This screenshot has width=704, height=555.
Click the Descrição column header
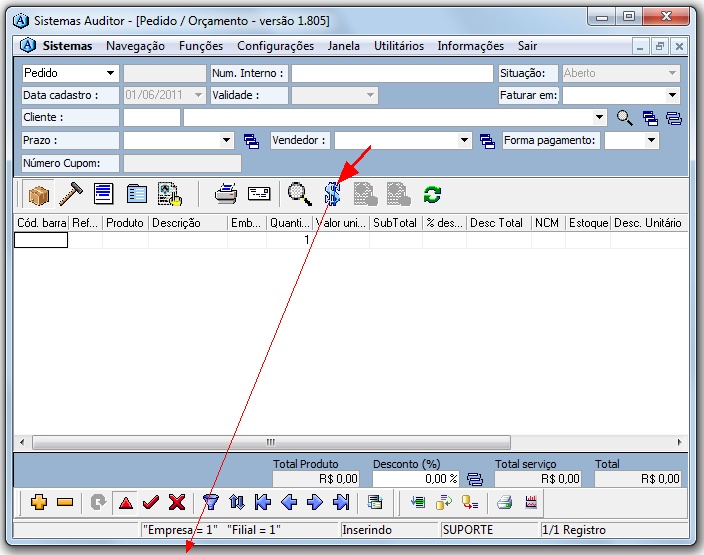coord(188,223)
